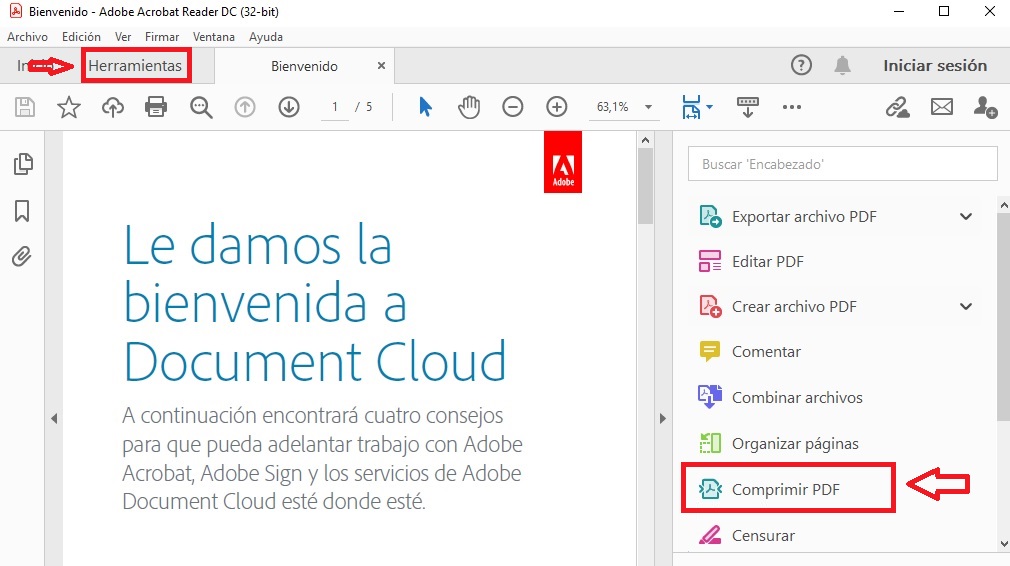Collapse the right tools pane arrow

663,419
